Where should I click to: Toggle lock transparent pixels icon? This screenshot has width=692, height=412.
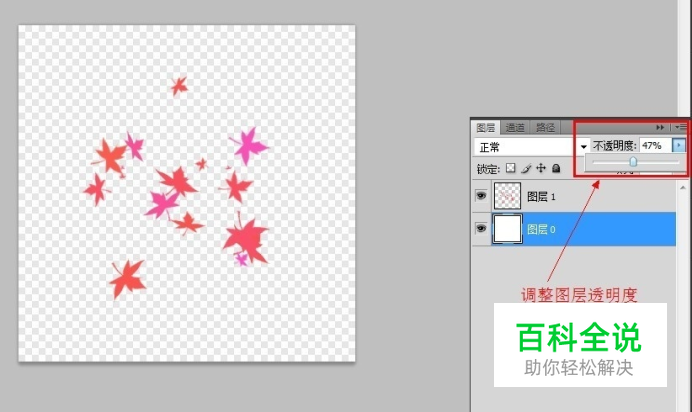511,168
